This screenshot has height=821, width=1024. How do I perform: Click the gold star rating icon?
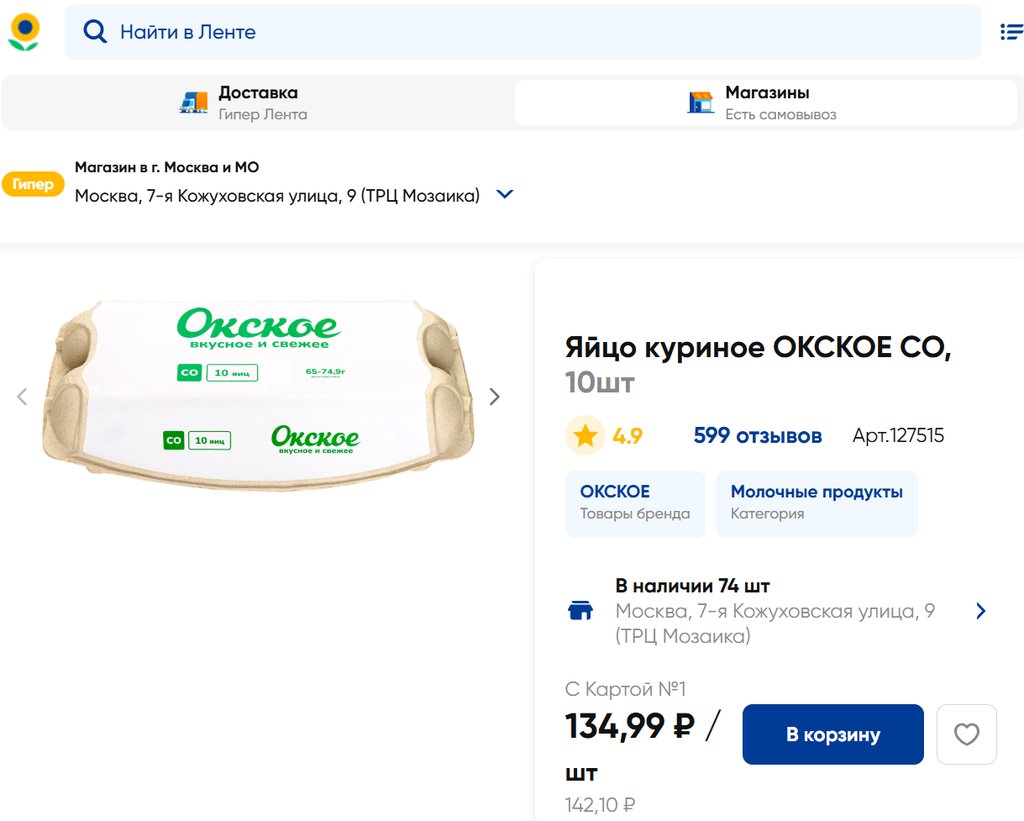click(x=585, y=436)
